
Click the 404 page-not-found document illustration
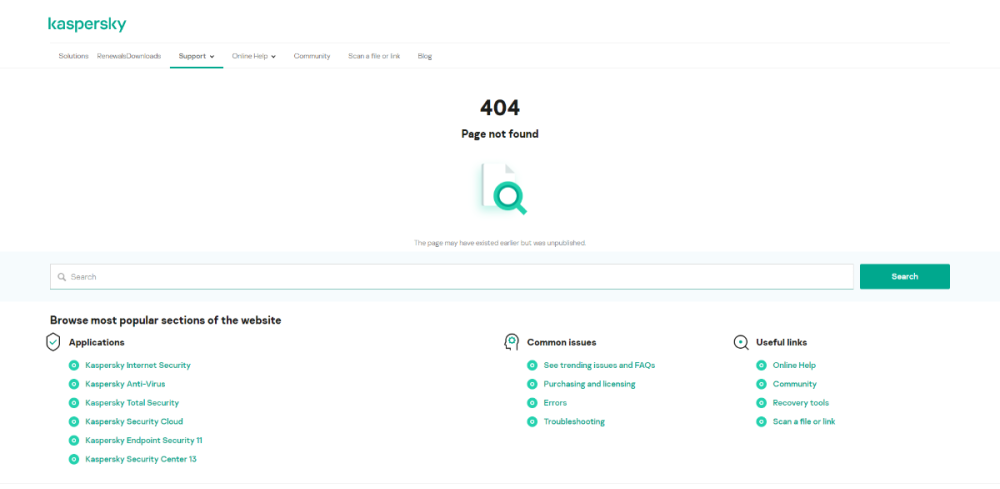(x=504, y=188)
